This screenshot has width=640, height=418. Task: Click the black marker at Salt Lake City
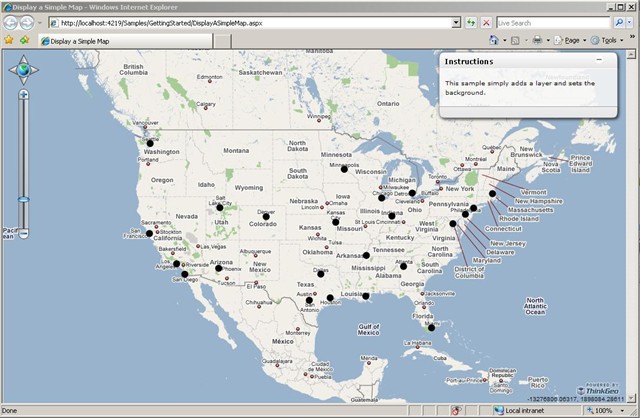click(220, 208)
